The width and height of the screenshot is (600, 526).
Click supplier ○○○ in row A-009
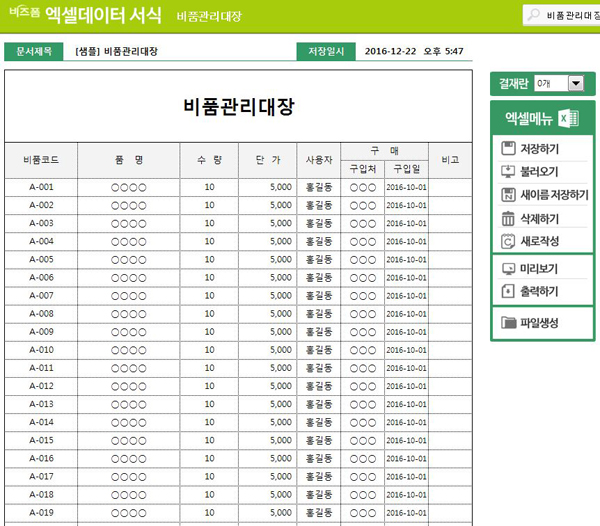[362, 332]
